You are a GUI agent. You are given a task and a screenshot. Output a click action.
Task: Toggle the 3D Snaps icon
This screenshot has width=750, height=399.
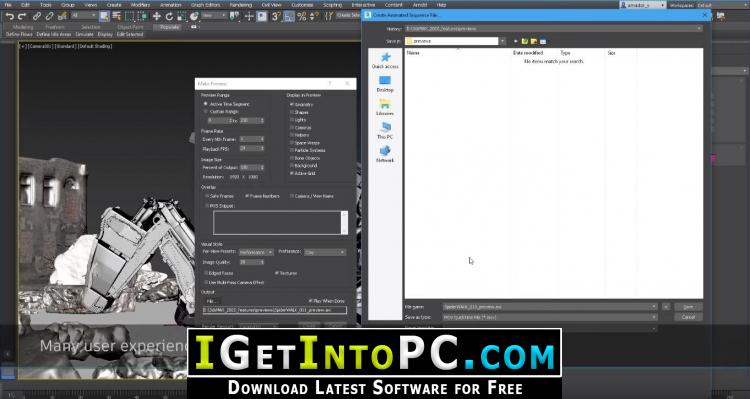point(276,16)
